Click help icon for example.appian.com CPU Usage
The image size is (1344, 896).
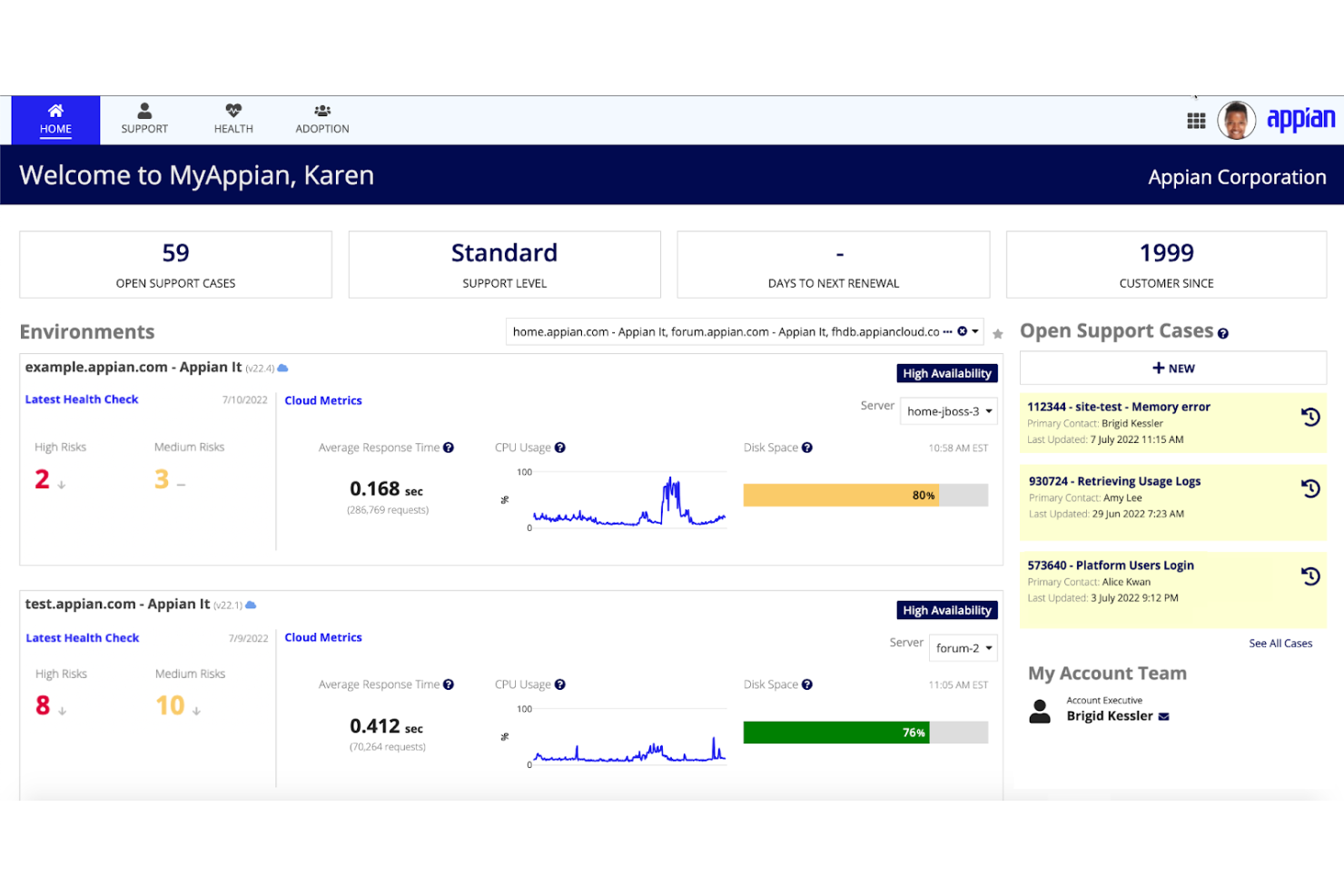[560, 448]
